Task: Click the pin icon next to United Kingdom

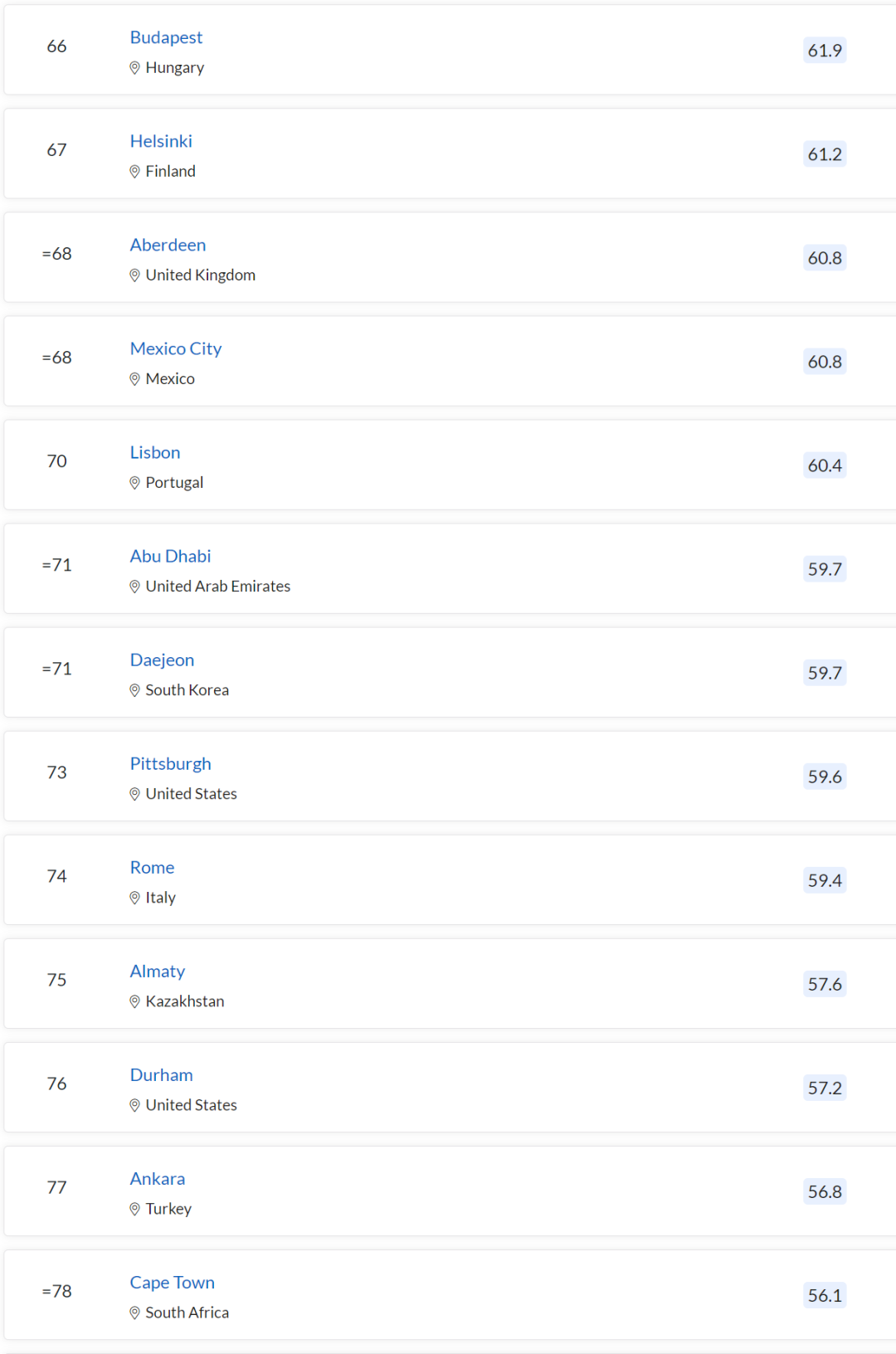Action: tap(134, 275)
